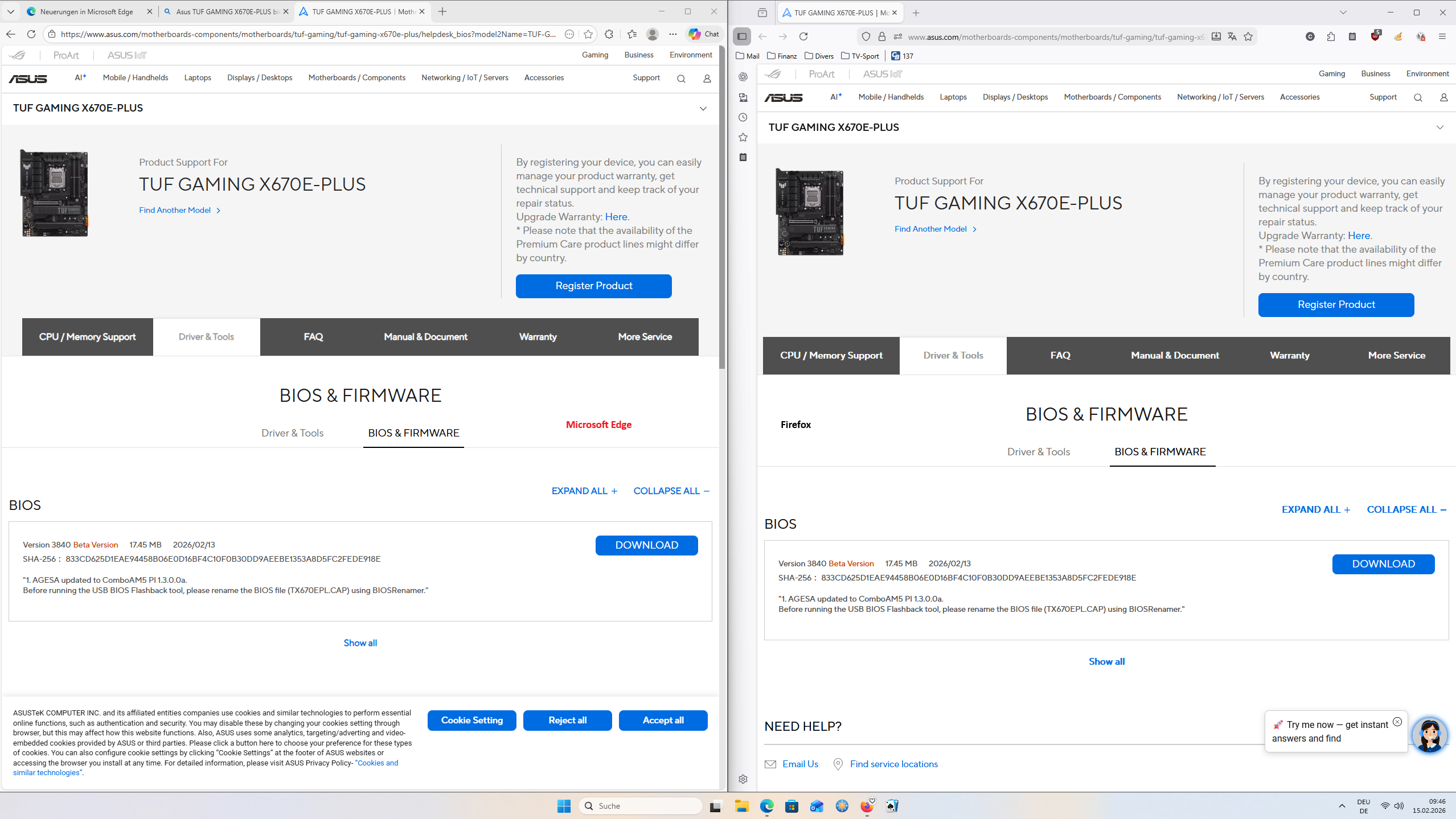Click Windows taskbar search box
1456x819 pixels.
[641, 806]
